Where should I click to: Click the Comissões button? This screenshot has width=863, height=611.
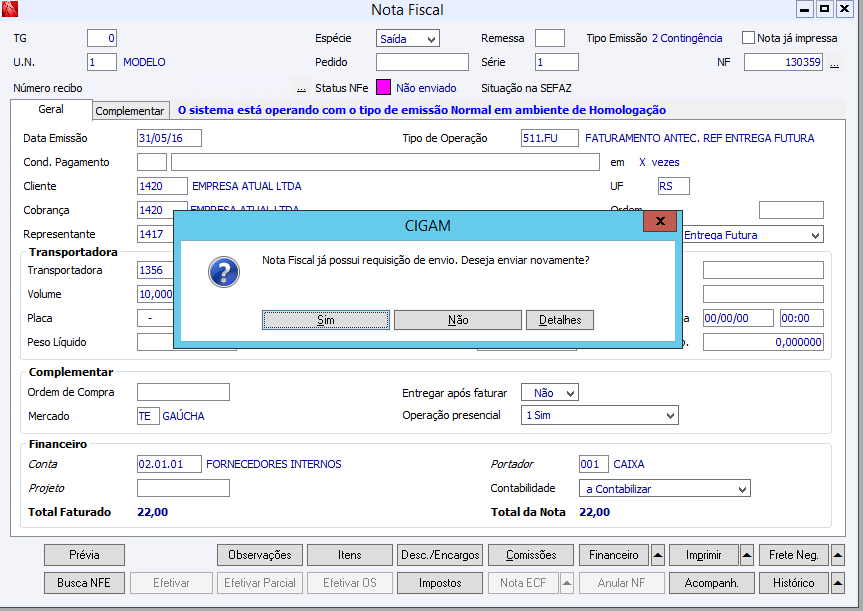point(531,555)
